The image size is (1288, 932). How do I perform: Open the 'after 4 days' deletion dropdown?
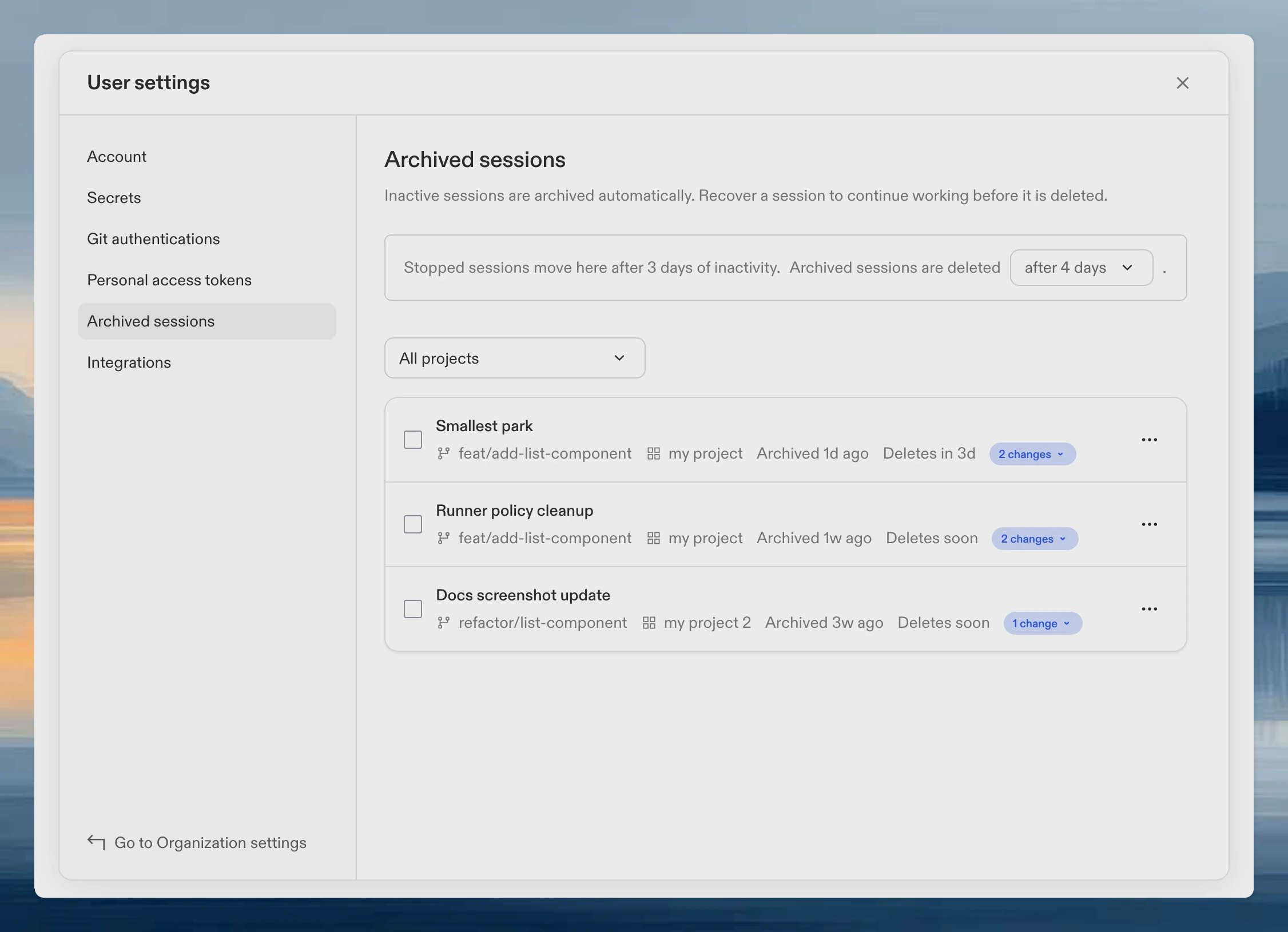click(x=1081, y=268)
